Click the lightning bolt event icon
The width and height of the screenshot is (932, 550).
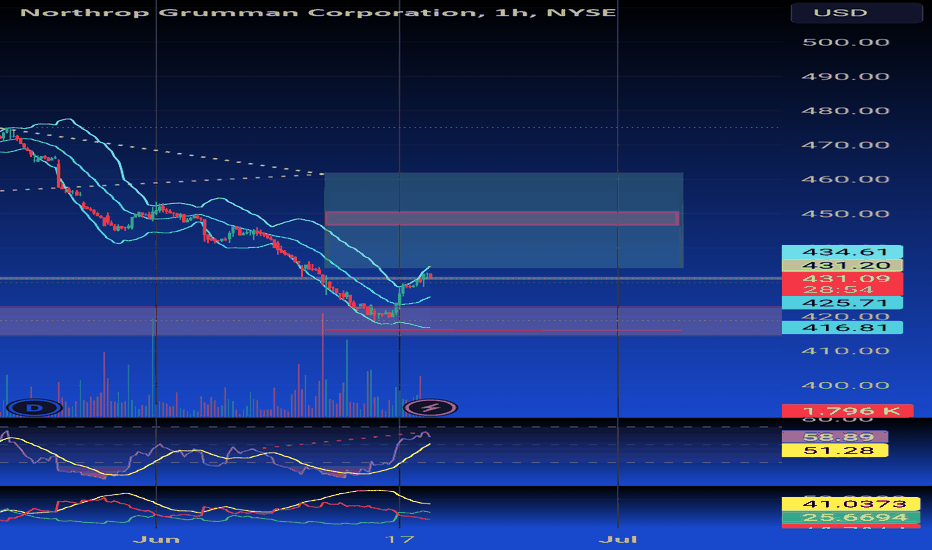click(x=430, y=408)
